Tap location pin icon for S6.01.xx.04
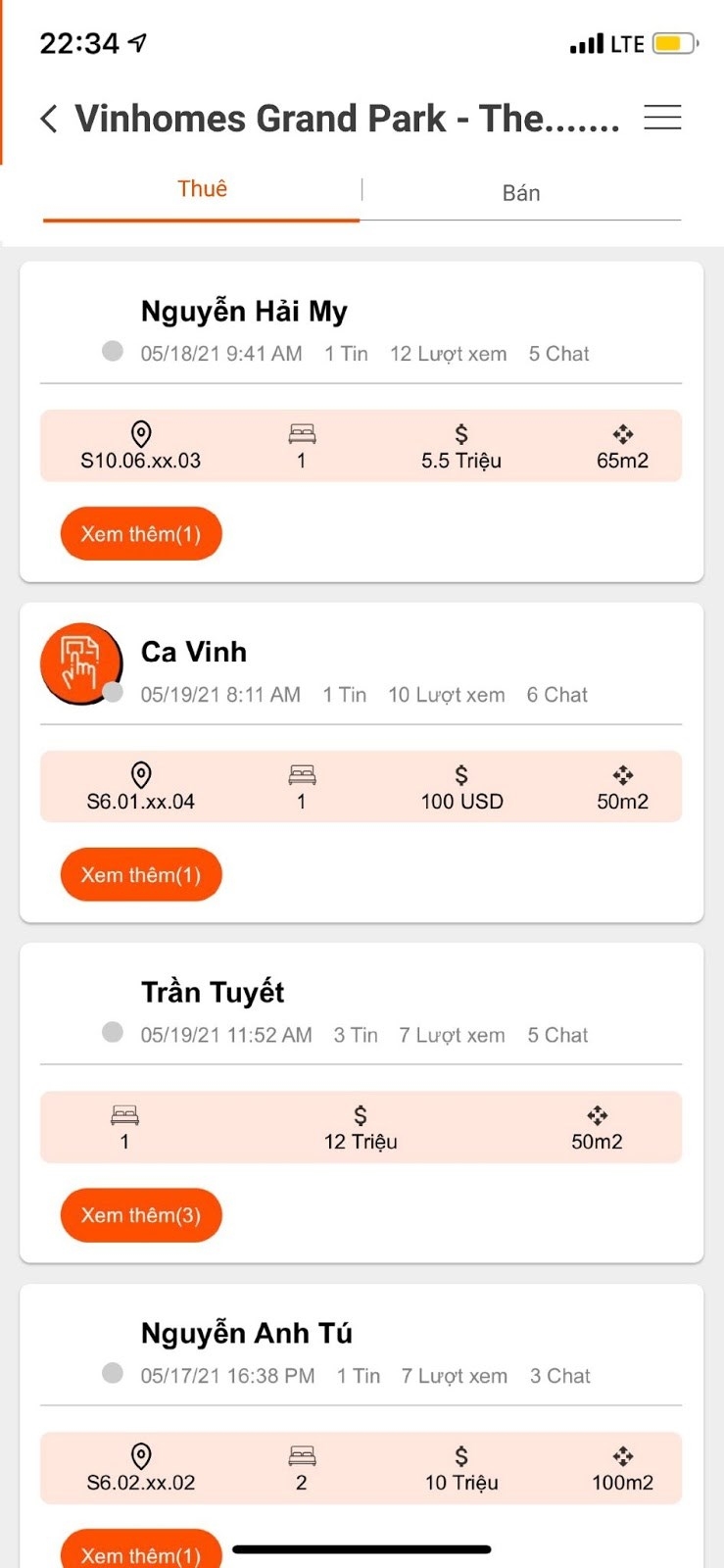 point(141,774)
